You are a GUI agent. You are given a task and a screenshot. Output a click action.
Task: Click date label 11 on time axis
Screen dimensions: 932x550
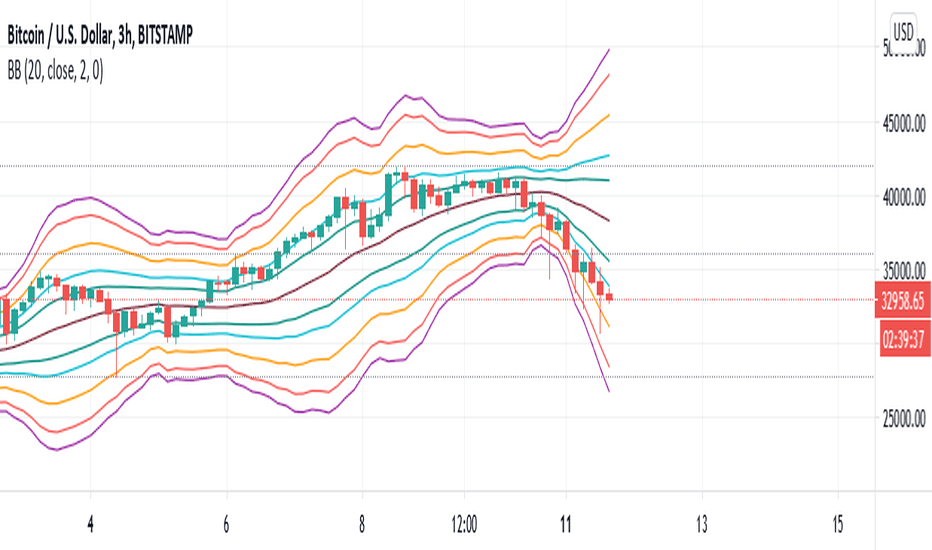(566, 524)
